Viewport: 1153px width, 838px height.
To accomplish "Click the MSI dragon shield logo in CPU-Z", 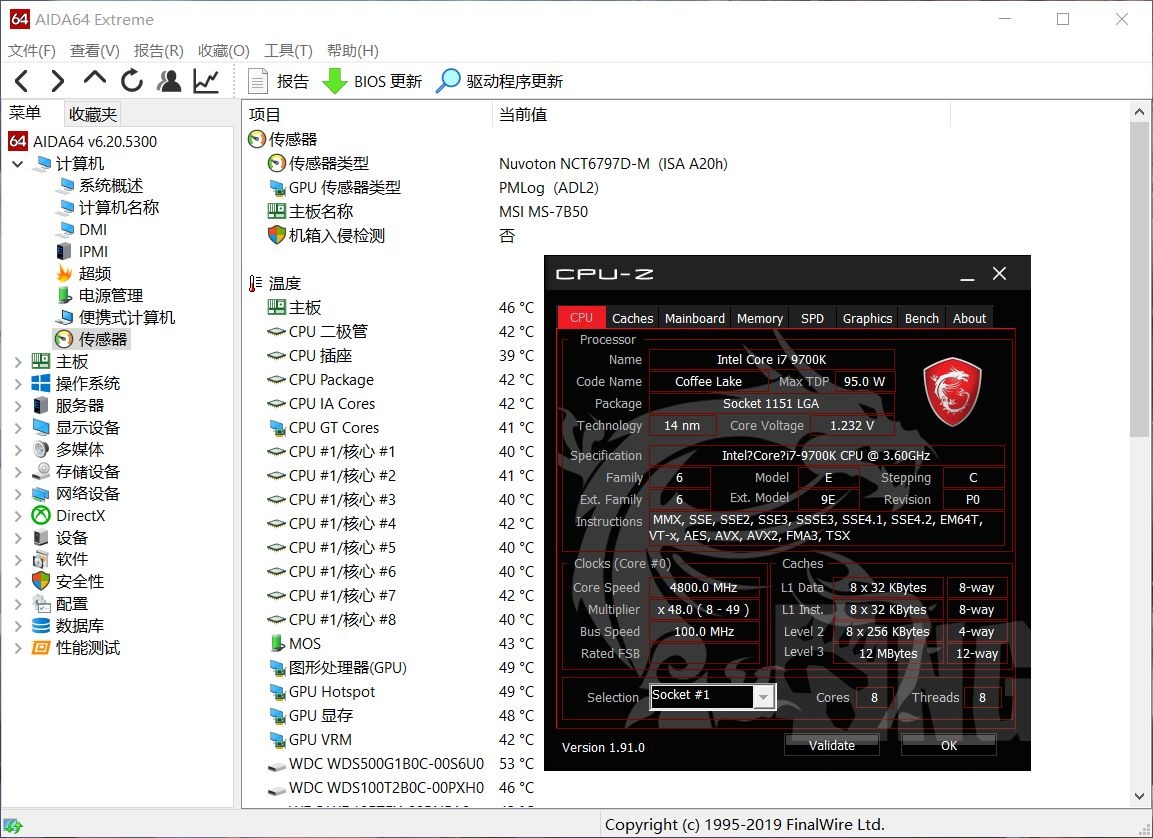I will (x=951, y=393).
